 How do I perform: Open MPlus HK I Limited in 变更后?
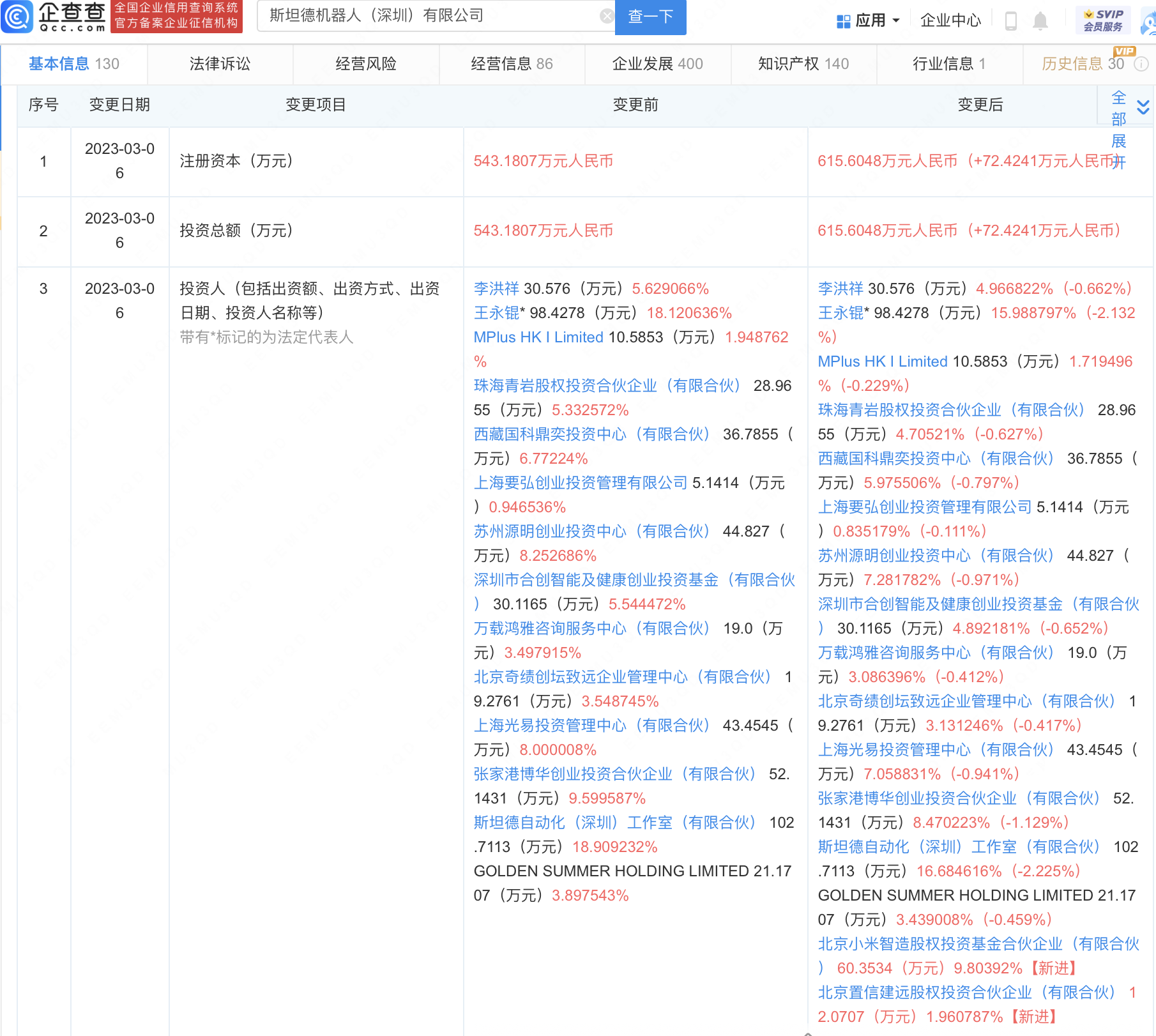pyautogui.click(x=883, y=362)
